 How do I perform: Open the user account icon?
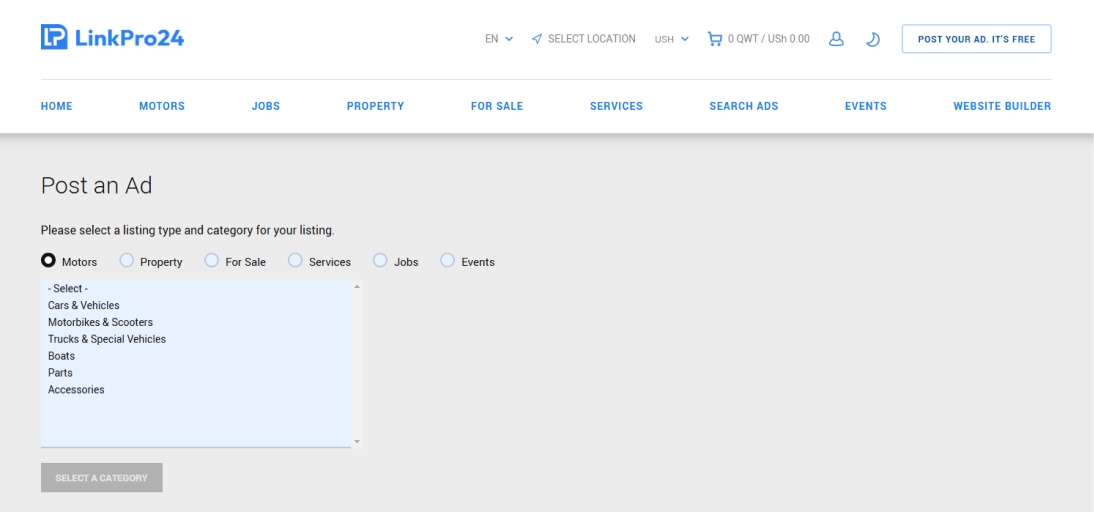pos(837,39)
